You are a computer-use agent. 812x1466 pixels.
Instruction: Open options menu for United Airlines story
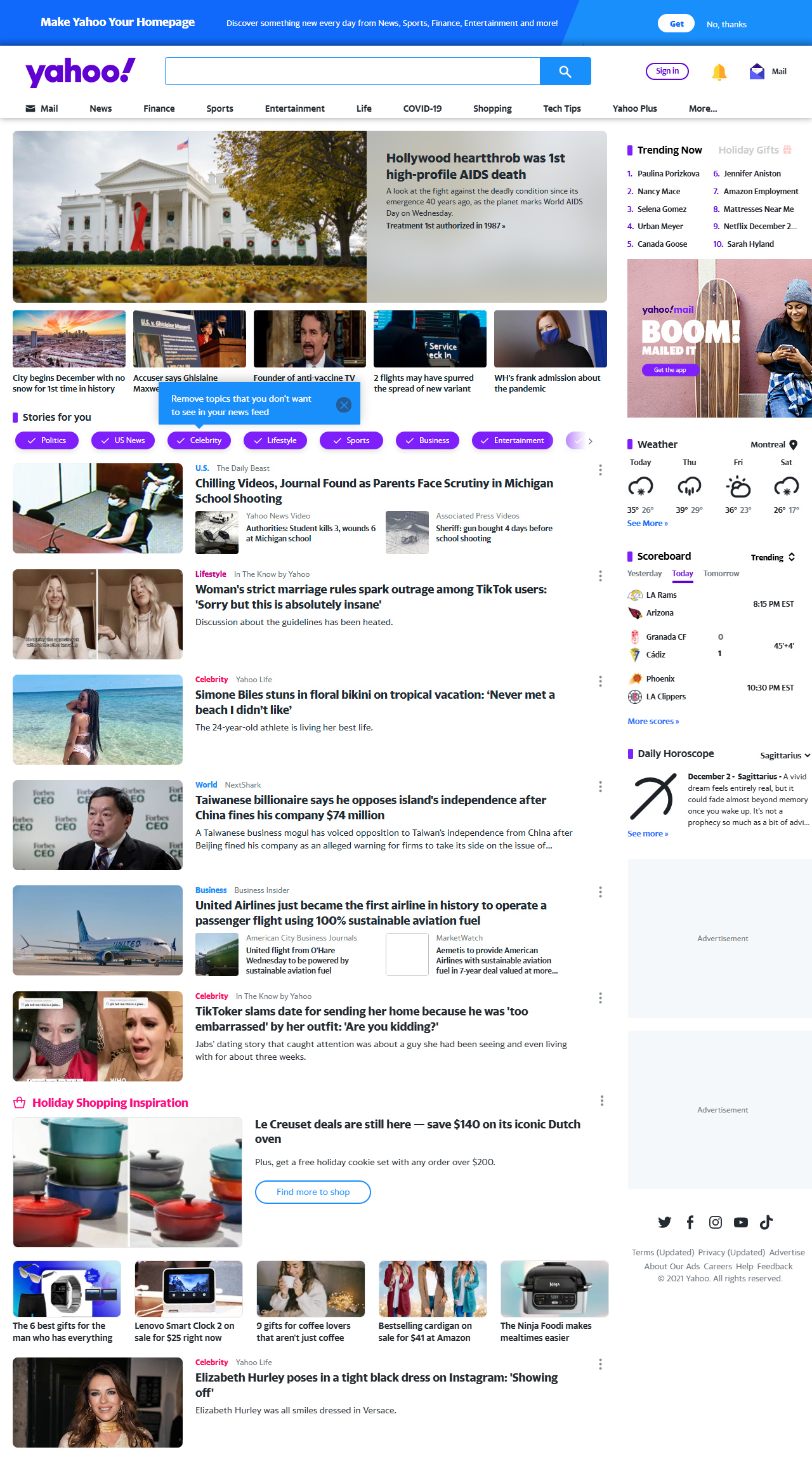coord(600,892)
